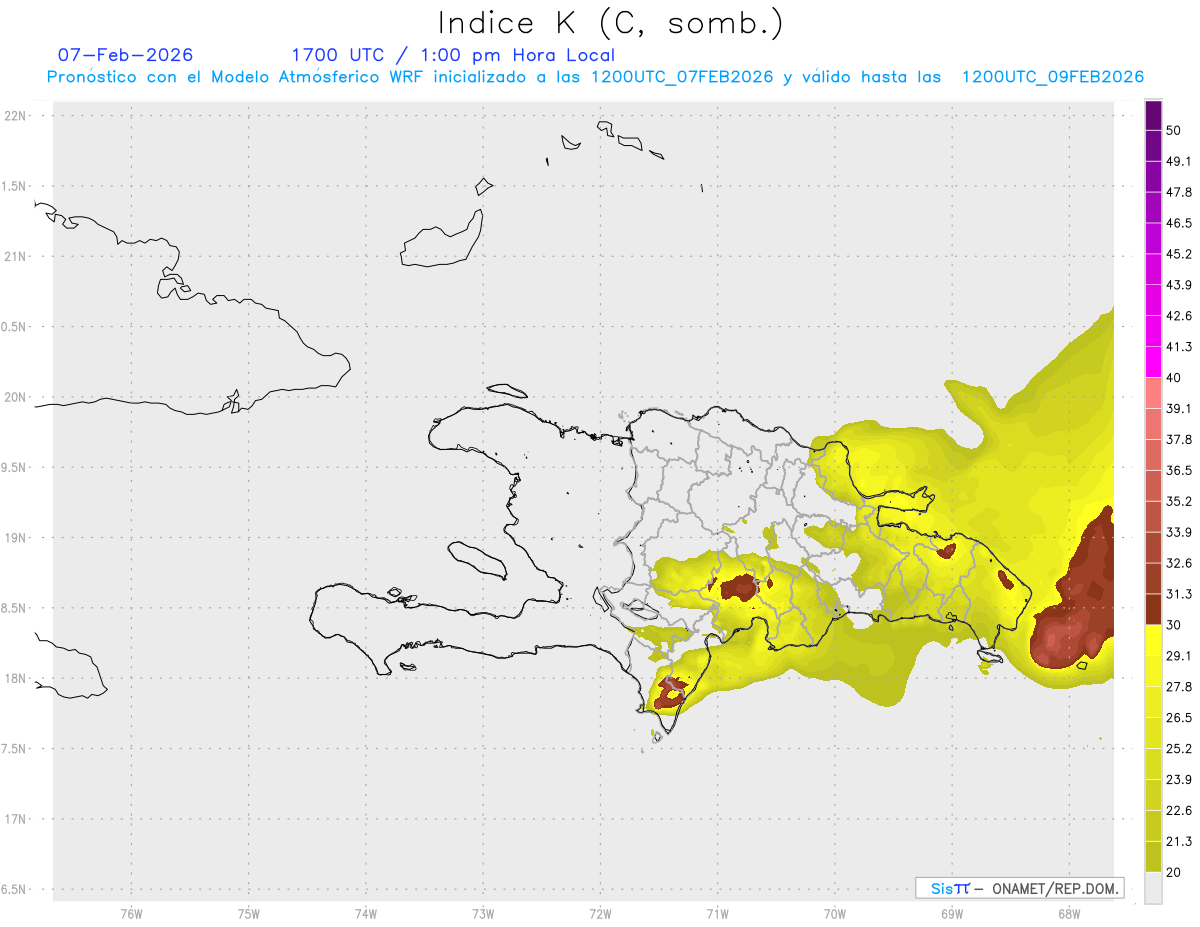Click the colorbar value '25.2'
This screenshot has height=927, width=1200.
point(1179,749)
